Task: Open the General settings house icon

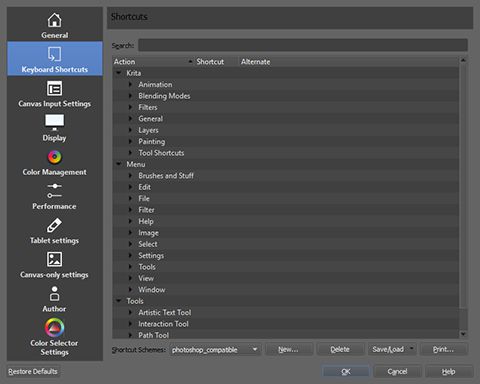Action: [x=55, y=20]
